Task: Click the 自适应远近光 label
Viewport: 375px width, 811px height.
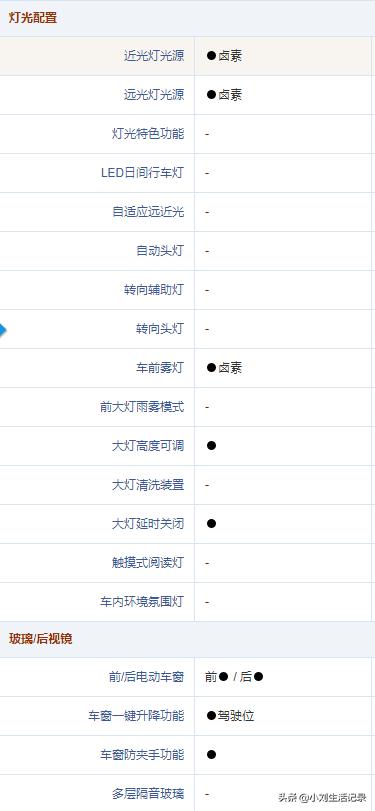Action: [x=148, y=212]
